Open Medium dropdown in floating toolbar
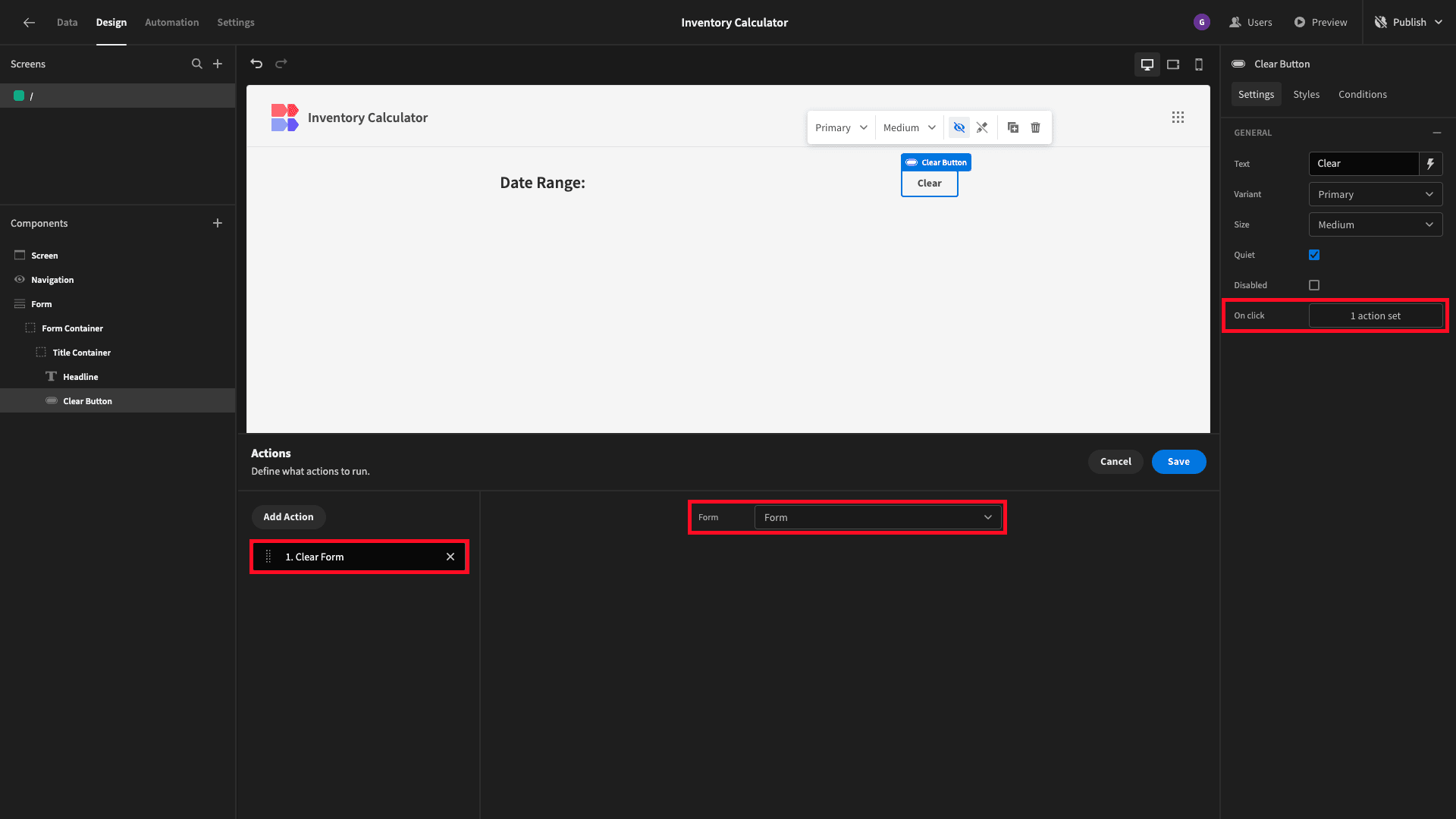Viewport: 1456px width, 819px height. click(x=909, y=127)
